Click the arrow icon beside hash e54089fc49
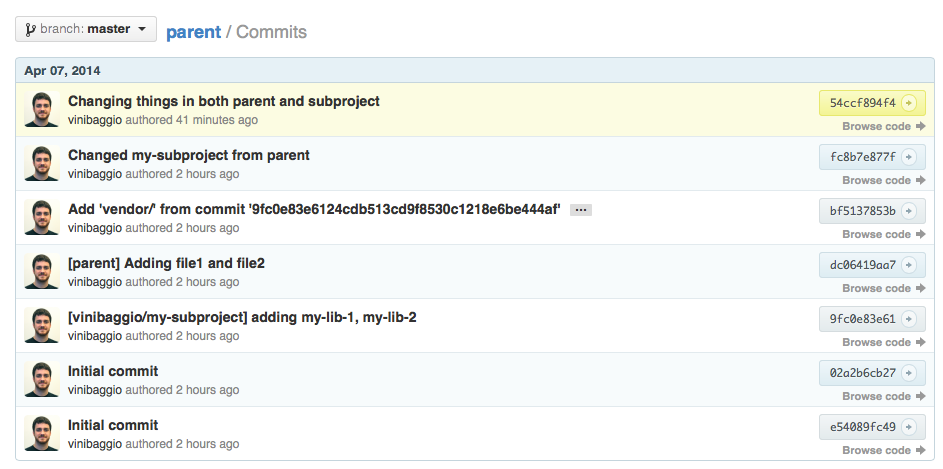The width and height of the screenshot is (943, 469). click(x=909, y=427)
